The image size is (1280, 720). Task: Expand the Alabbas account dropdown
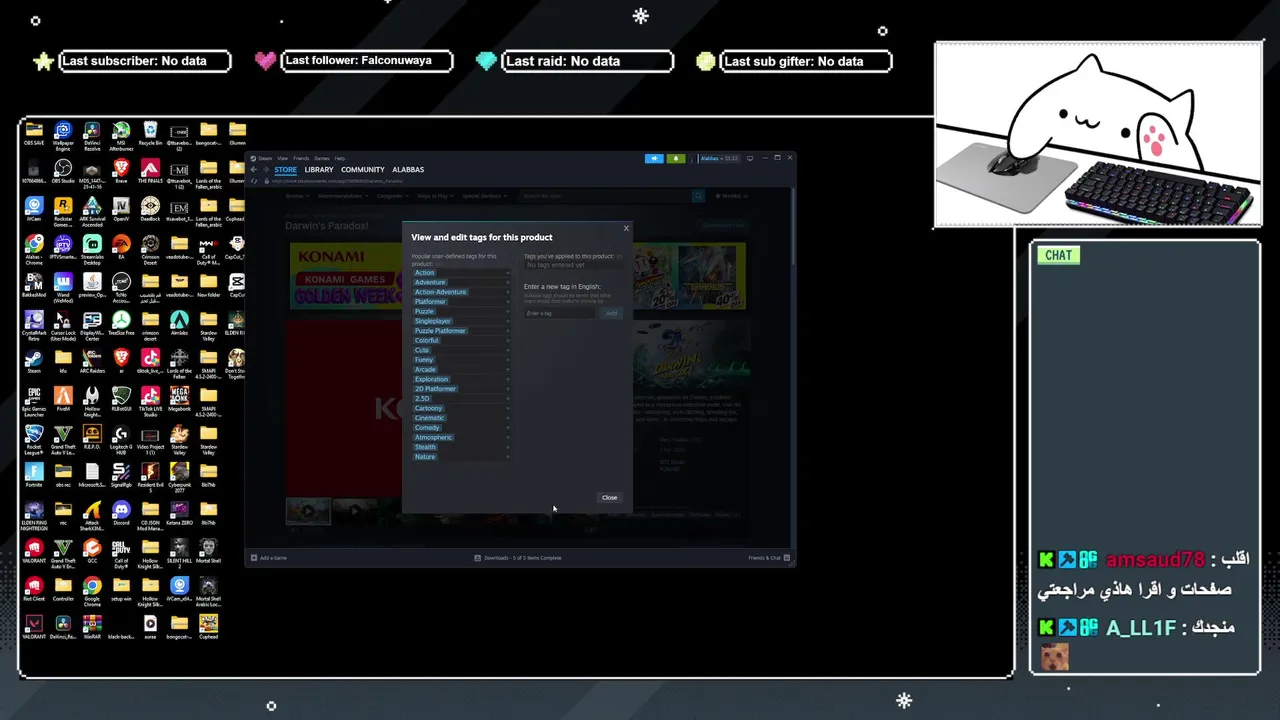(x=719, y=158)
